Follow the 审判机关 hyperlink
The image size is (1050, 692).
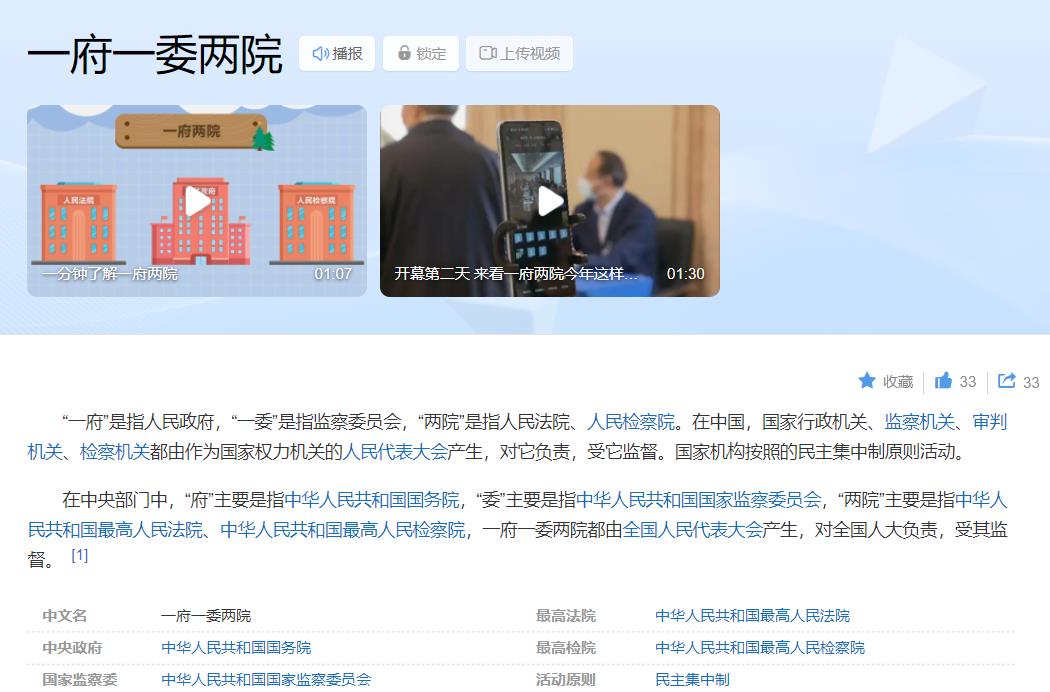[x=989, y=422]
